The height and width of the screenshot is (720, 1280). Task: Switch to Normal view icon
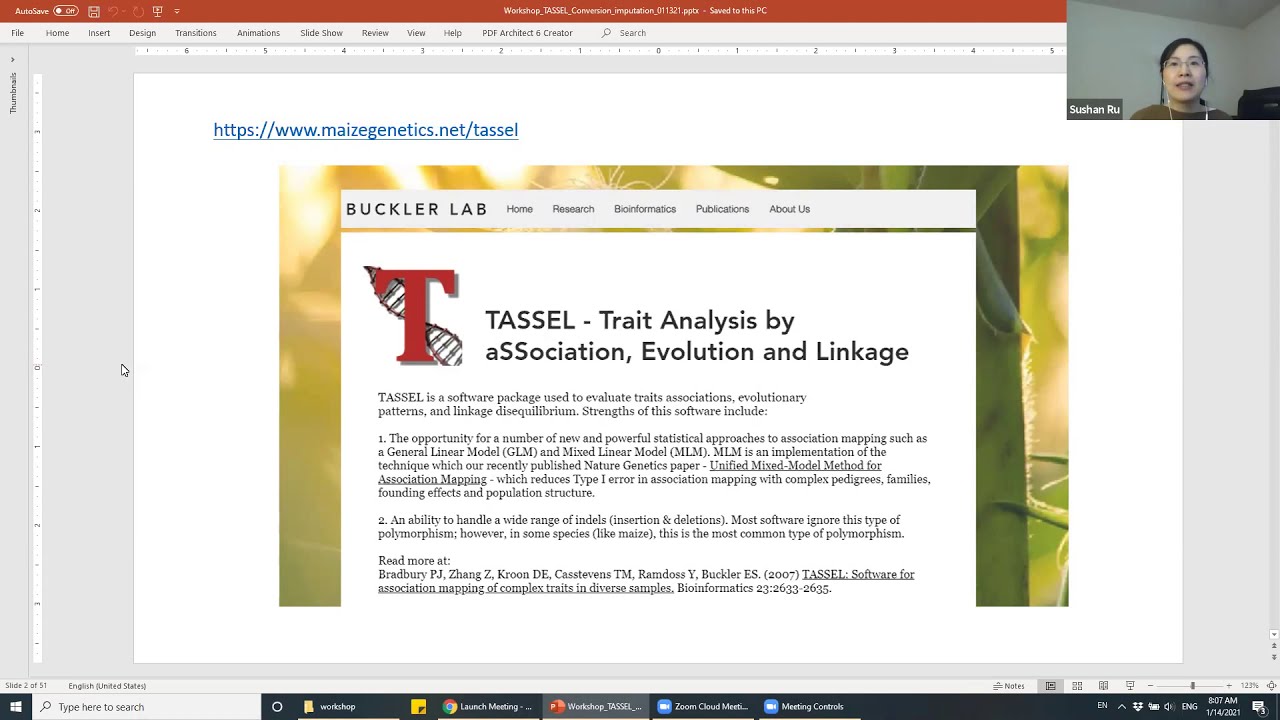1050,686
